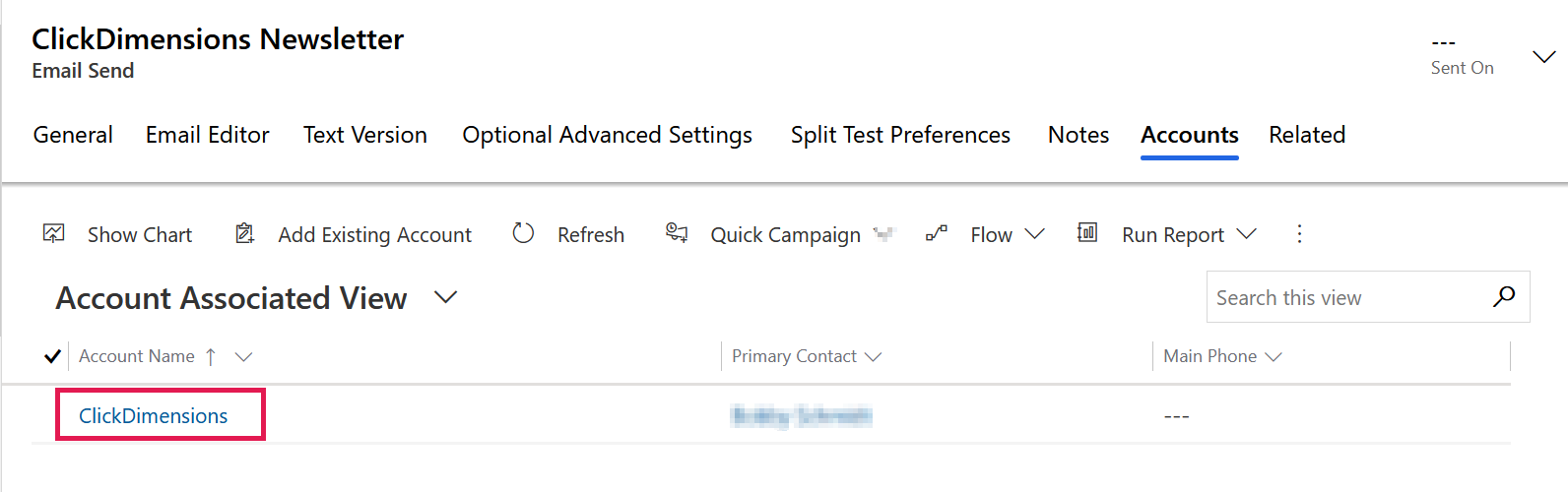Screen dimensions: 1568x492
Task: Open the more commands vertical ellipsis
Action: [1299, 233]
